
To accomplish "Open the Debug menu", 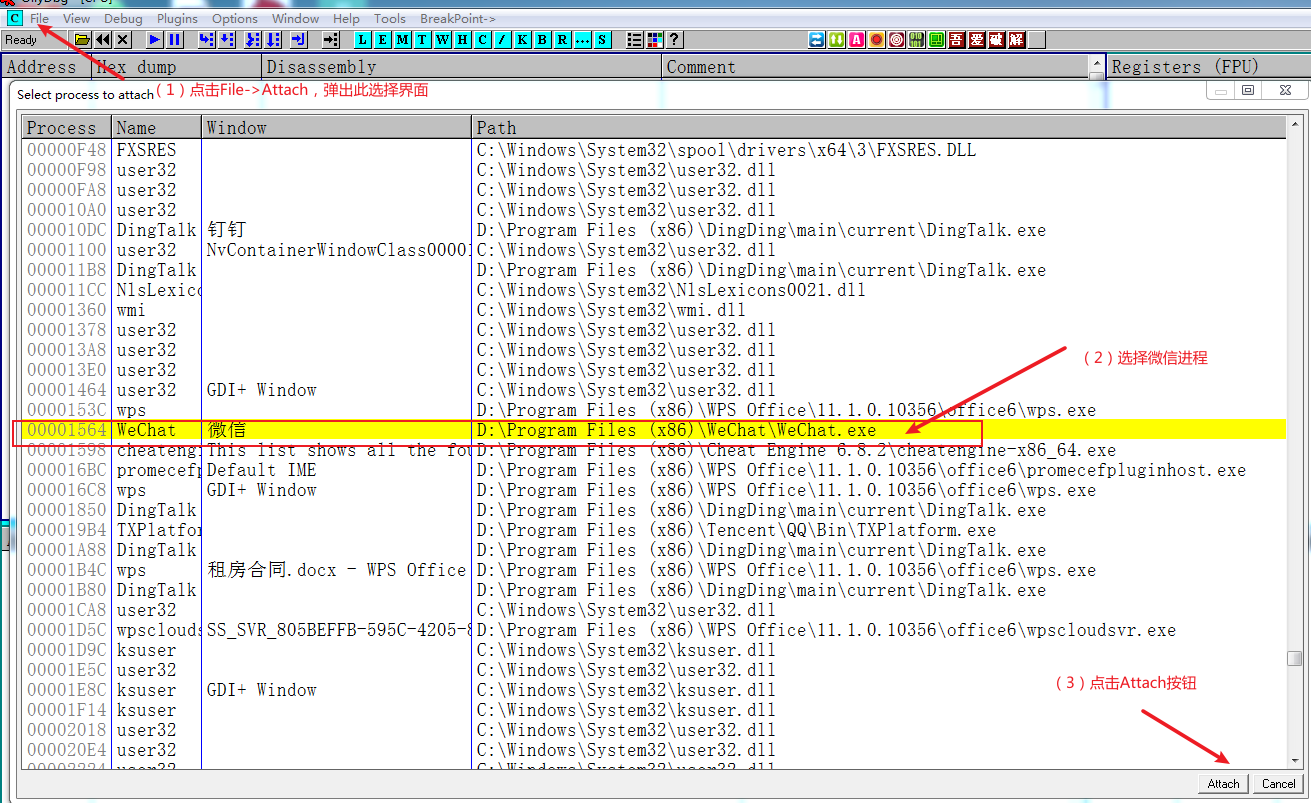I will [123, 18].
